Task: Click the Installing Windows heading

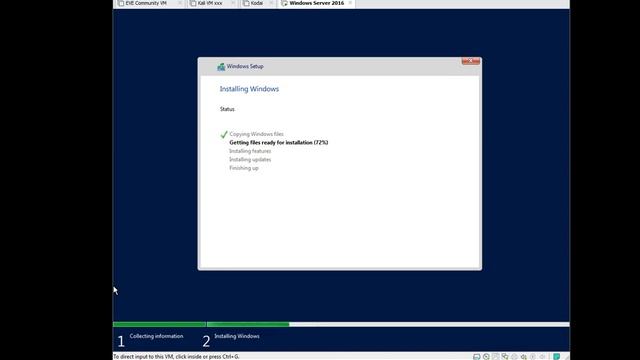Action: click(249, 89)
